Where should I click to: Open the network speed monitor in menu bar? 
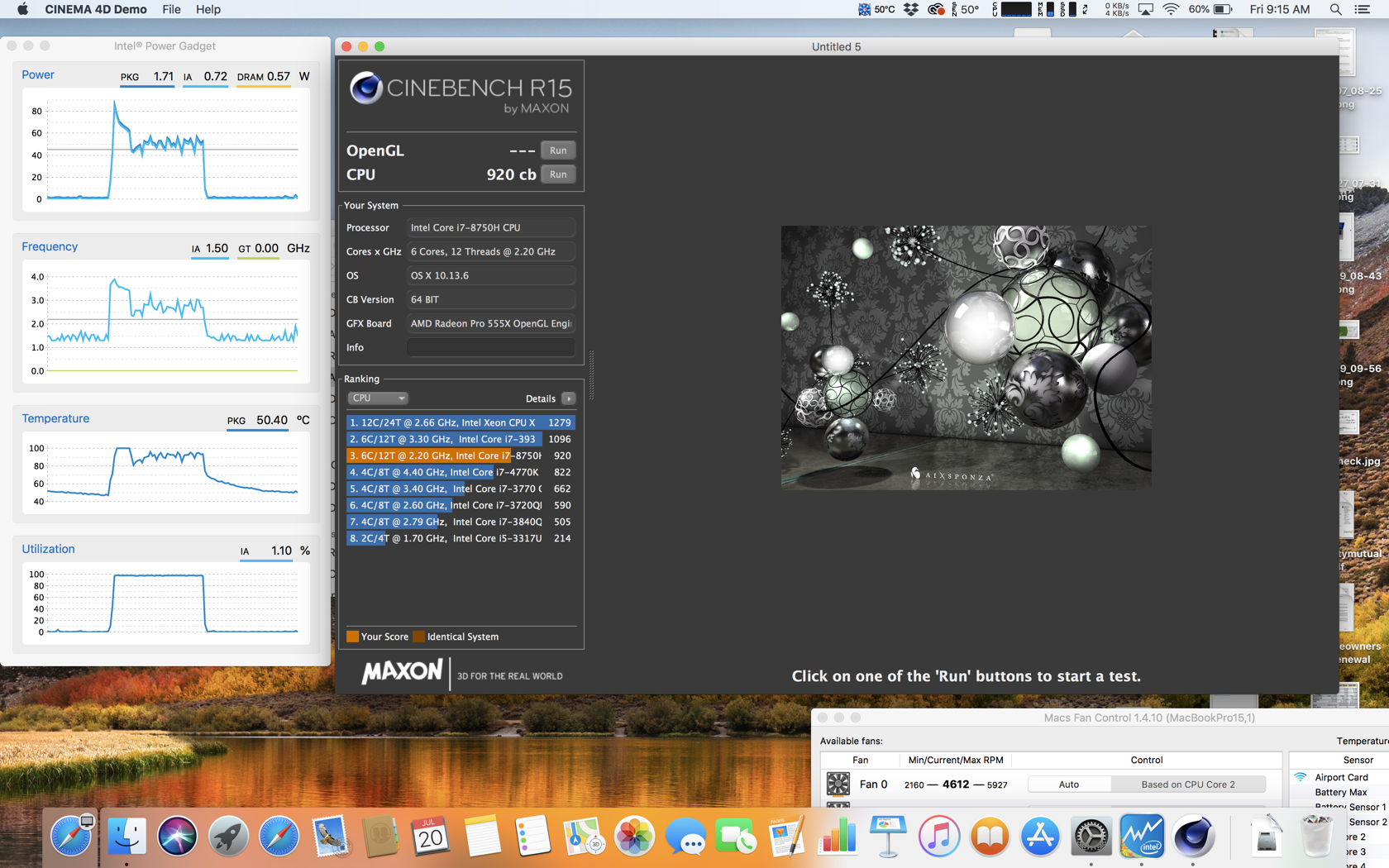(x=1116, y=9)
